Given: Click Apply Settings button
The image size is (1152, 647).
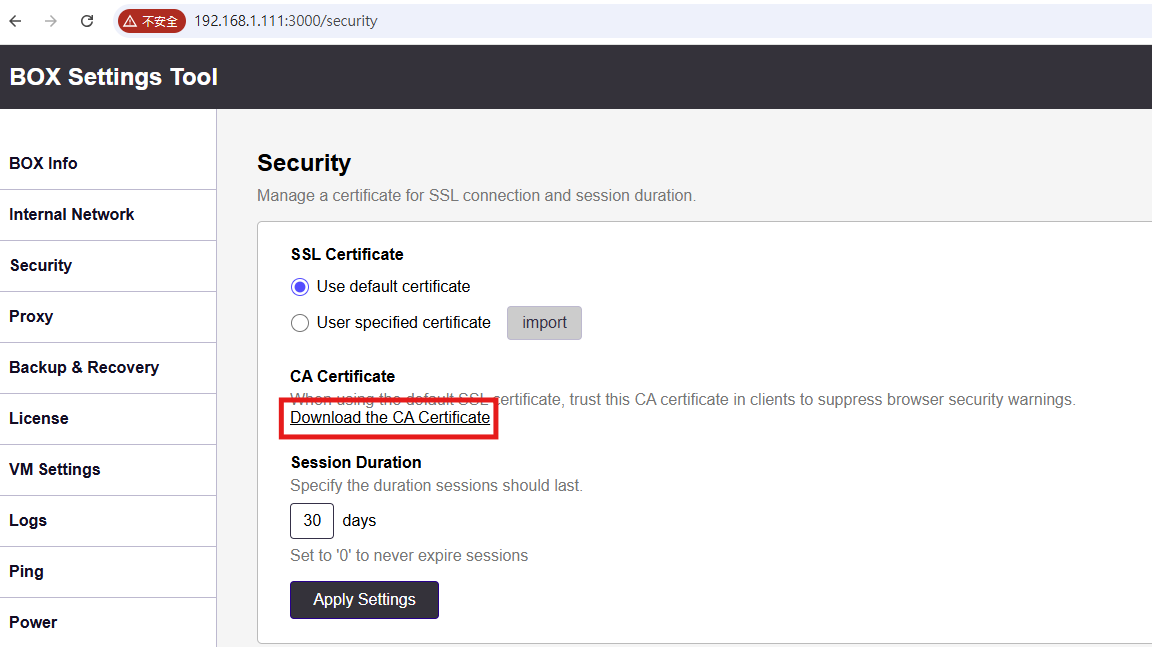Looking at the screenshot, I should tap(364, 600).
